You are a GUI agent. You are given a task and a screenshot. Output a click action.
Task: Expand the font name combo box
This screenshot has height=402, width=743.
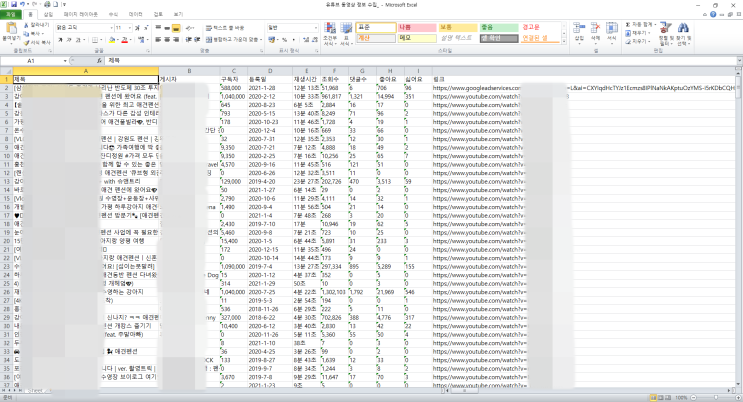[111, 27]
